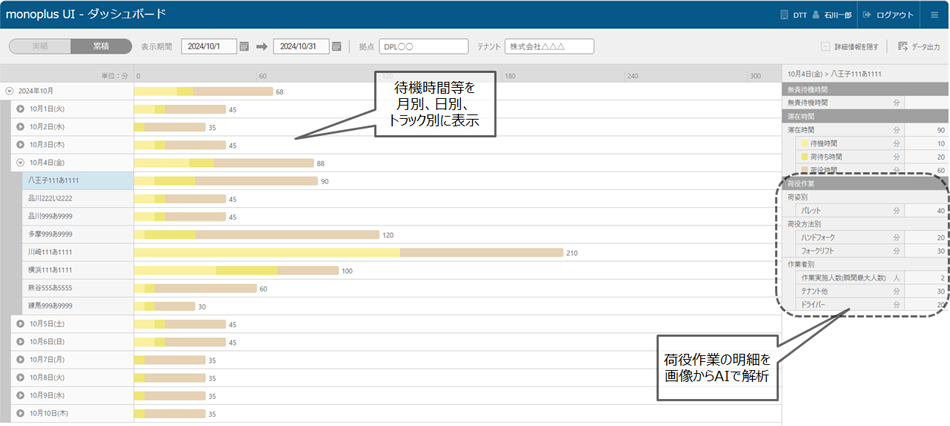Click the DTT building icon
The image size is (950, 426).
[x=785, y=15]
